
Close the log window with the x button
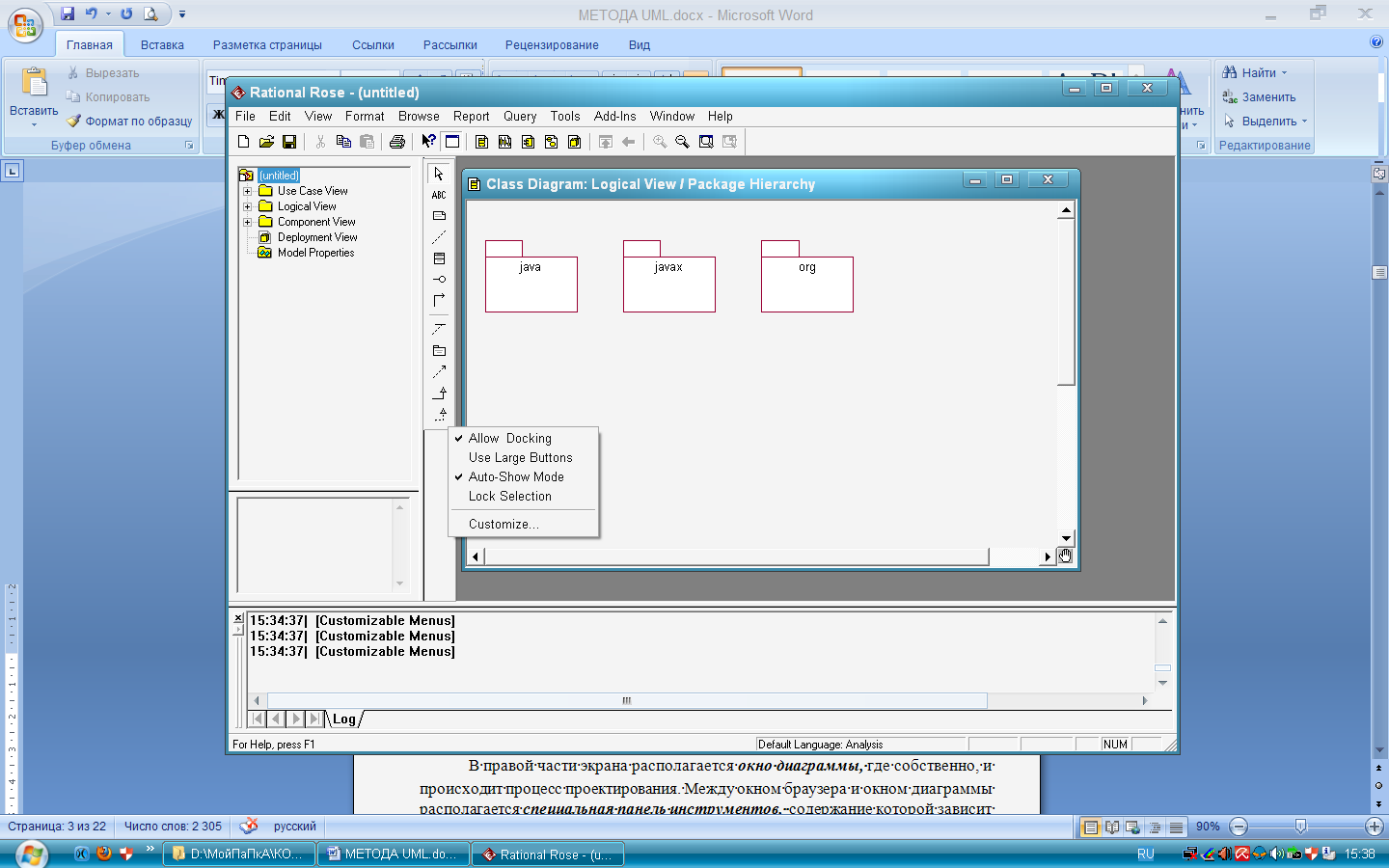tap(238, 618)
